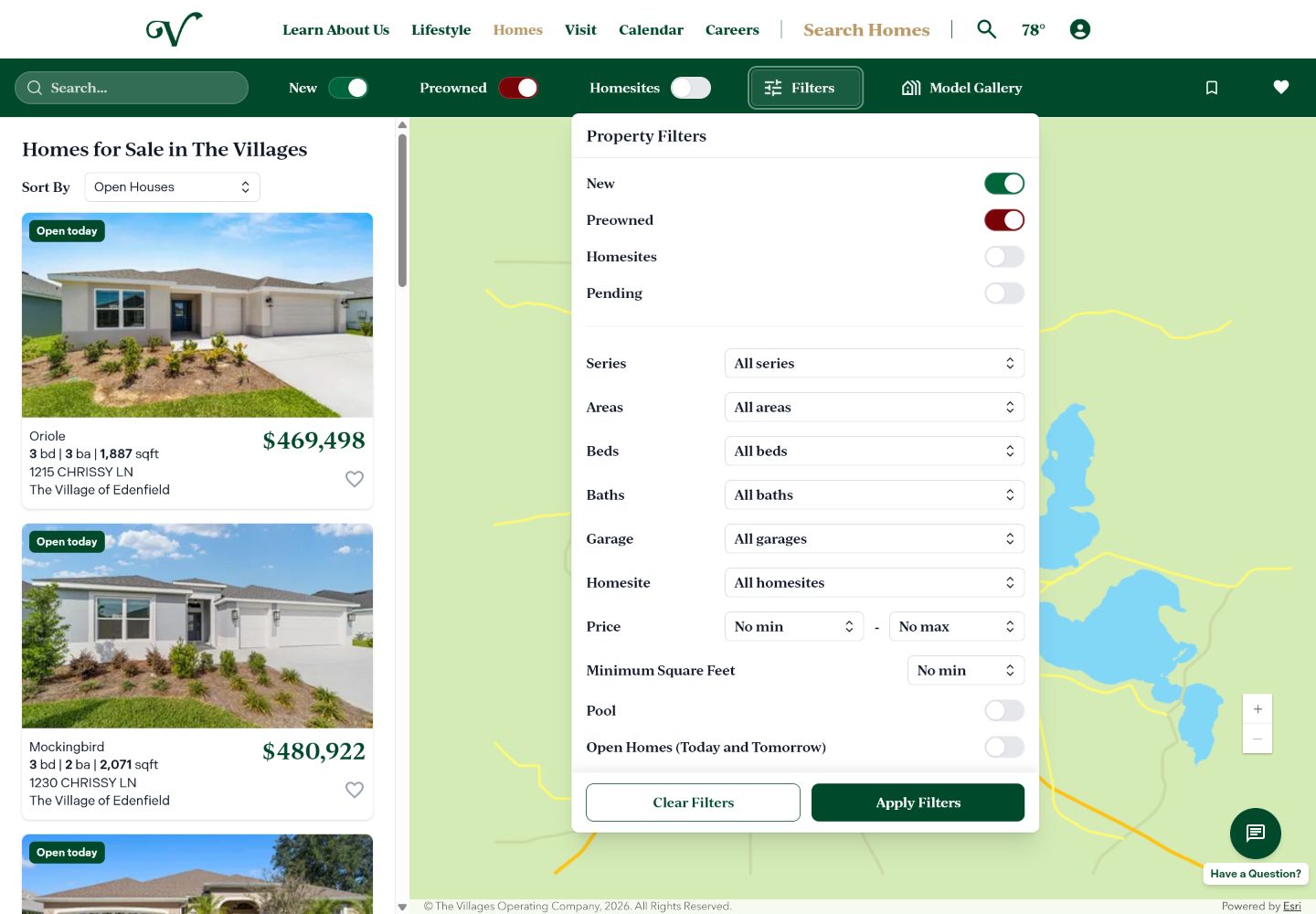Click the magnifier search icon in header
Viewport: 1316px width, 914px height.
tap(986, 29)
